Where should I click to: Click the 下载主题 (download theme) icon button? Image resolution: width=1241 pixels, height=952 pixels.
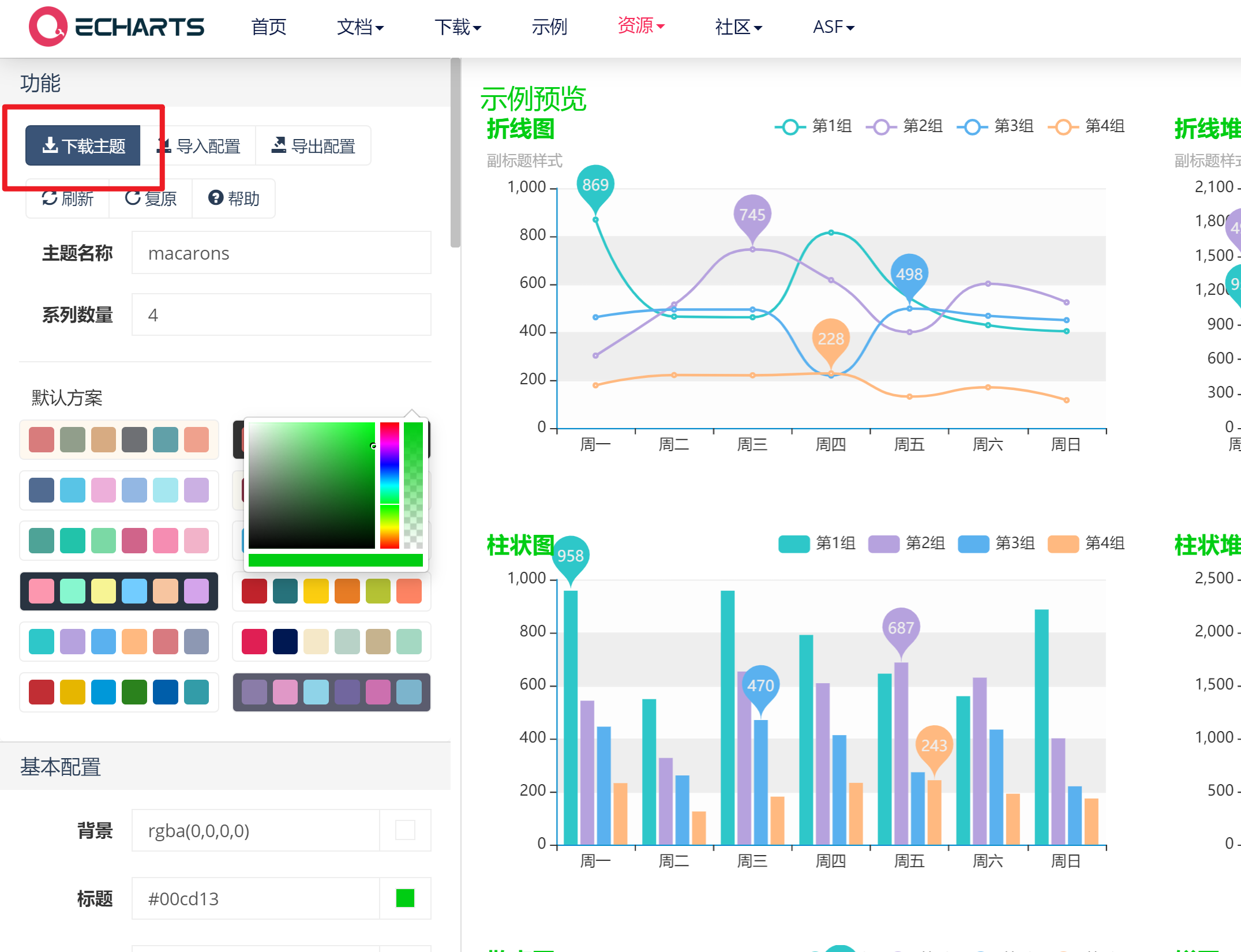tap(50, 145)
